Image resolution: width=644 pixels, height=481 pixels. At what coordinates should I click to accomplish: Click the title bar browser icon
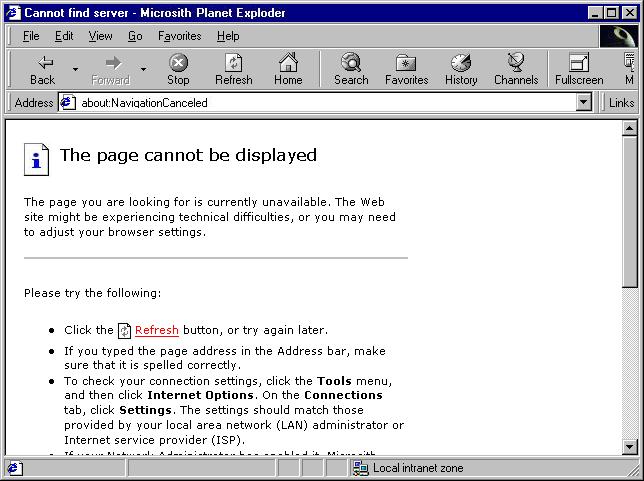click(12, 13)
